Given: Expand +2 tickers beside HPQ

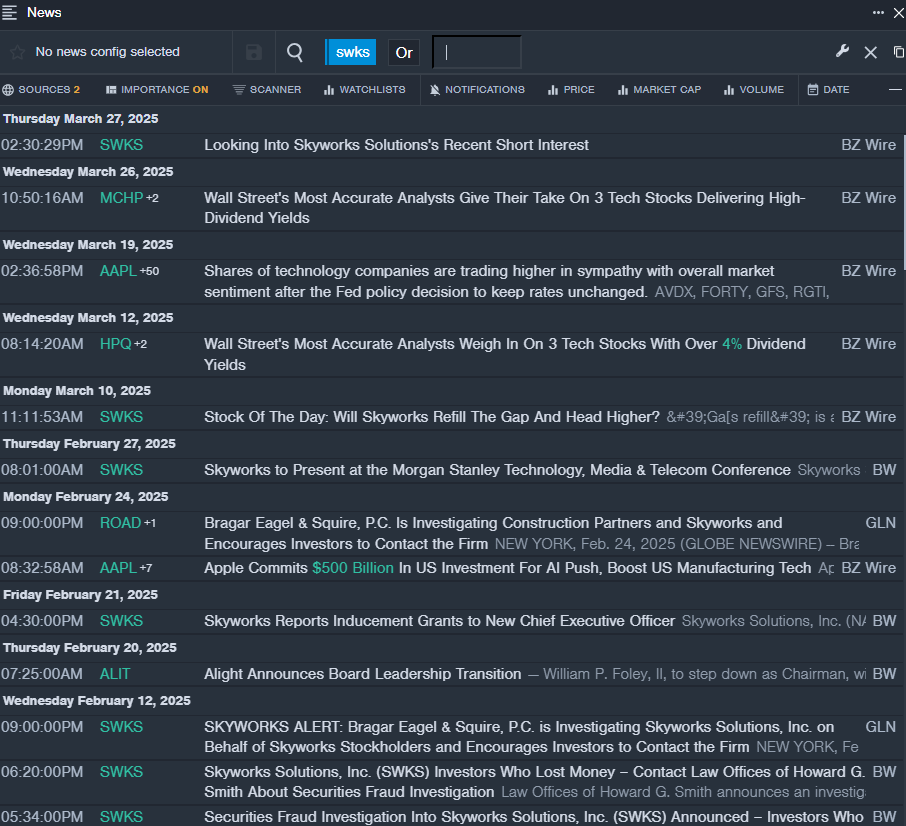Looking at the screenshot, I should pyautogui.click(x=140, y=344).
